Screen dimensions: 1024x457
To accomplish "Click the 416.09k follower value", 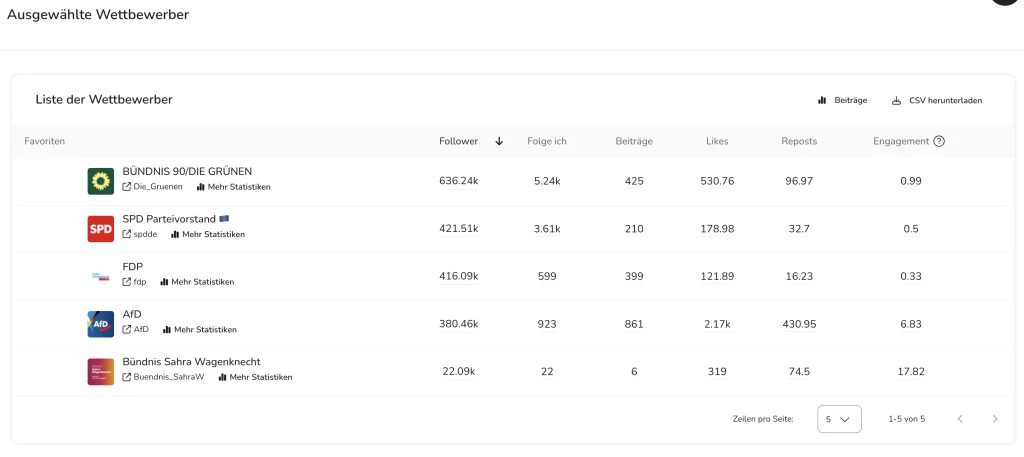I will pyautogui.click(x=458, y=277).
